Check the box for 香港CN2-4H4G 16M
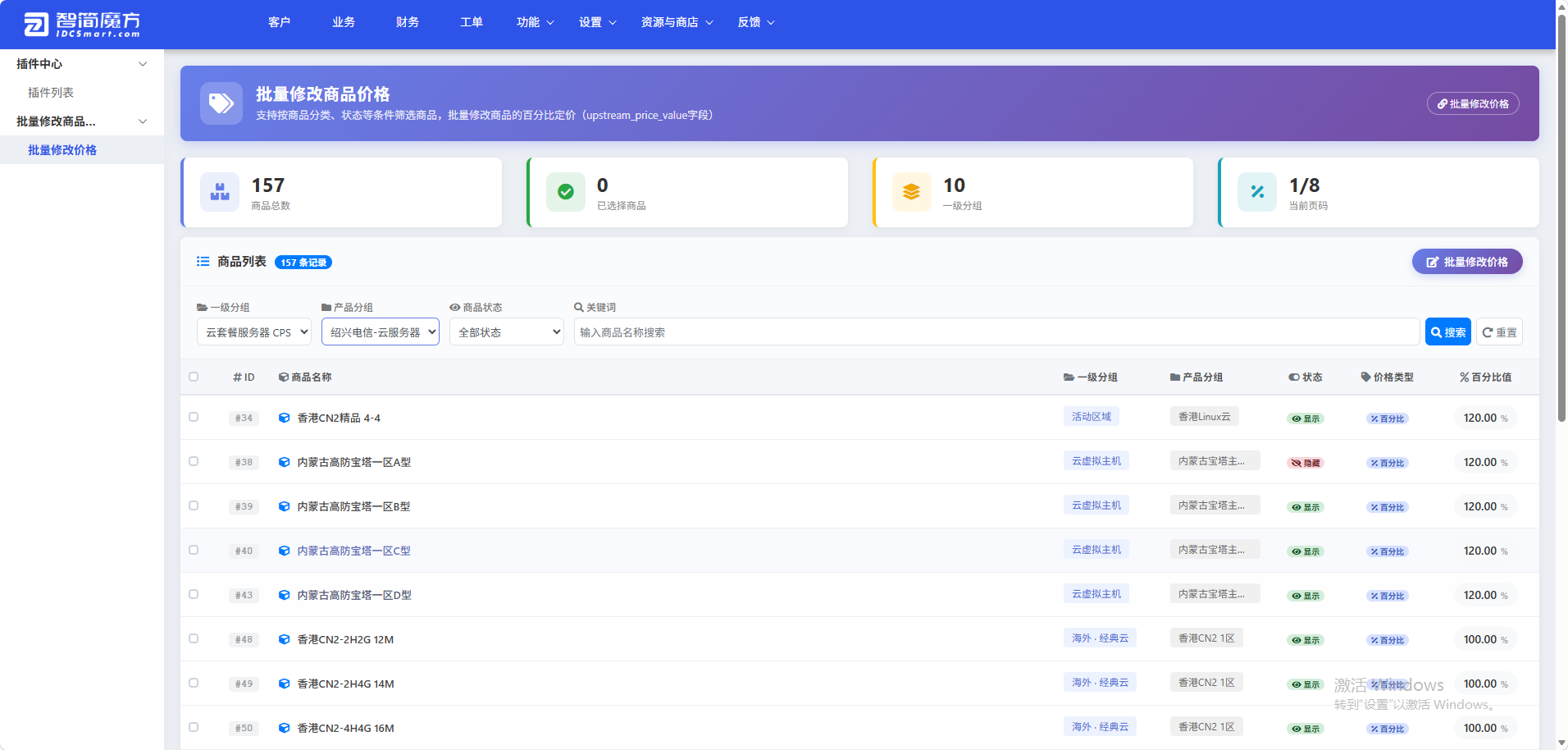The width and height of the screenshot is (1568, 750). [x=194, y=727]
